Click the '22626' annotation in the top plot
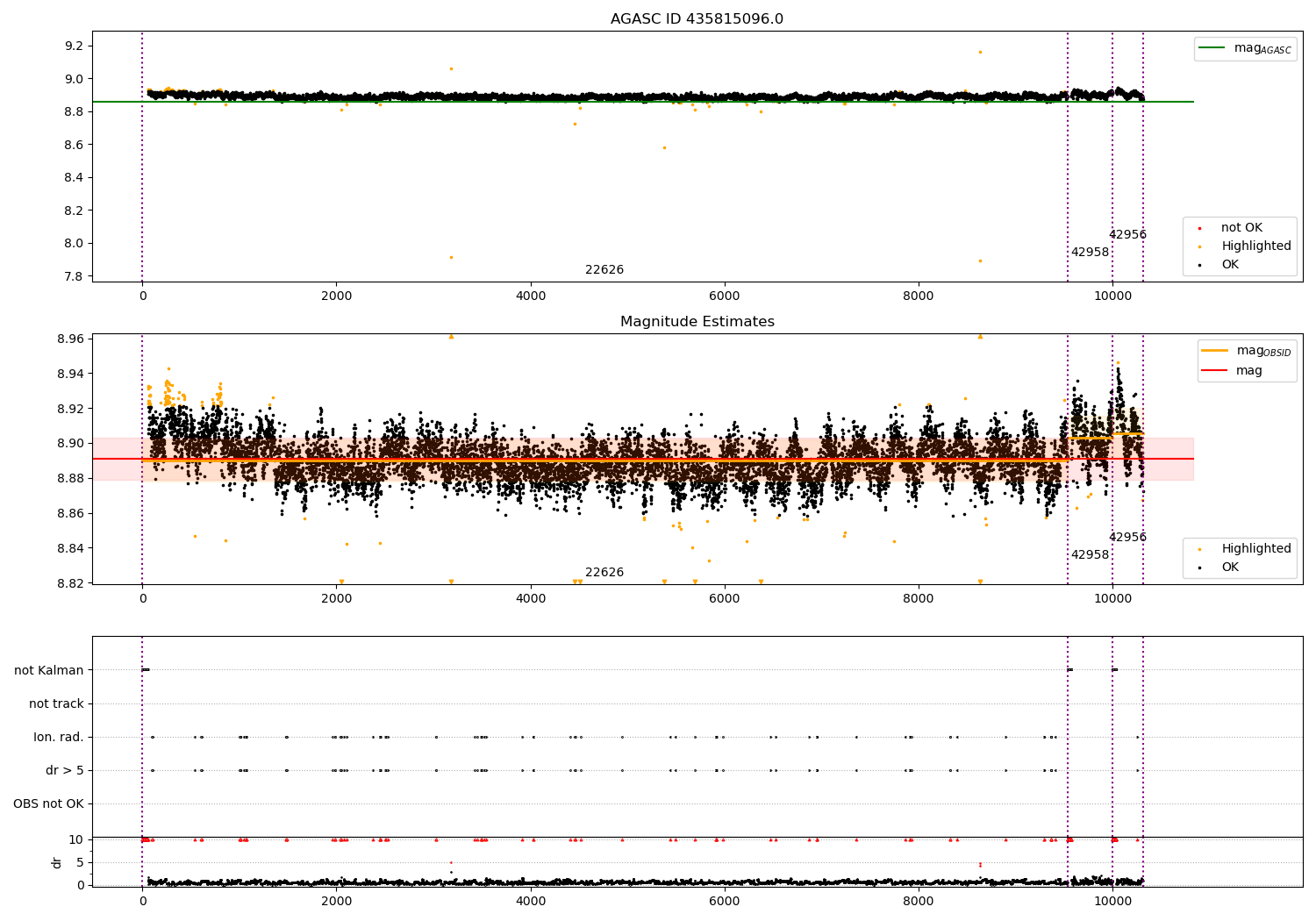The width and height of the screenshot is (1316, 921). 604,270
